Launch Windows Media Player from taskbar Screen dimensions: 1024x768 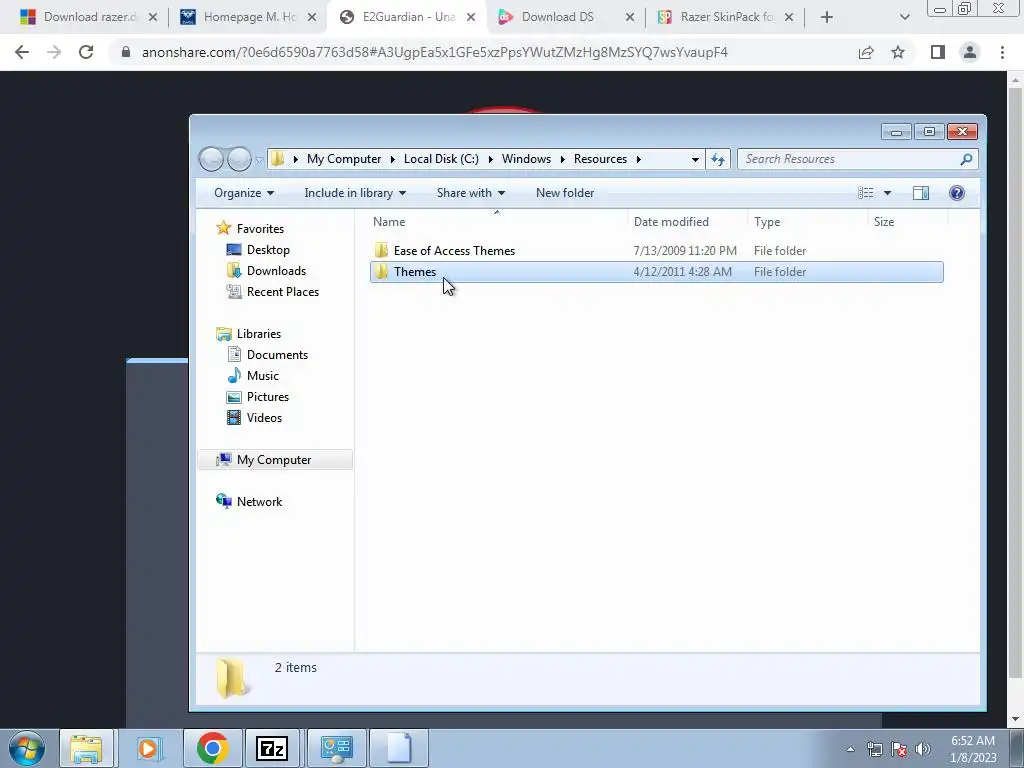coord(148,748)
